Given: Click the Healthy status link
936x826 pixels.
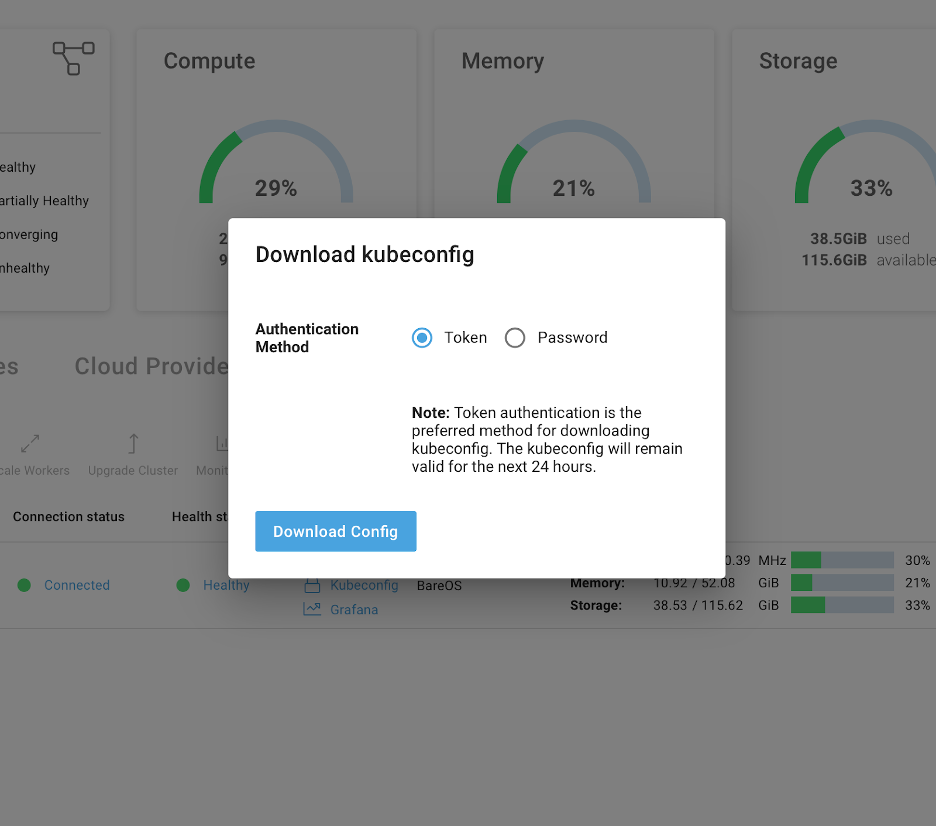Looking at the screenshot, I should 226,585.
